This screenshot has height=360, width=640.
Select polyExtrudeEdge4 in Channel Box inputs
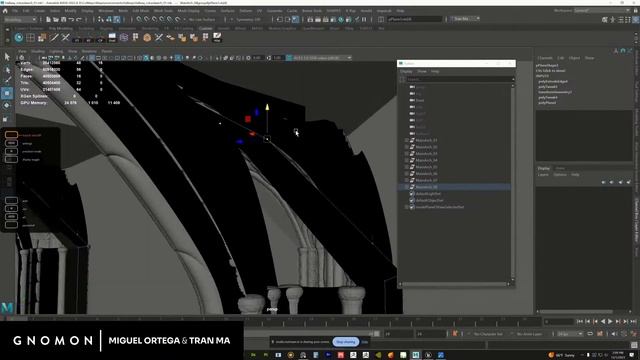pos(553,81)
